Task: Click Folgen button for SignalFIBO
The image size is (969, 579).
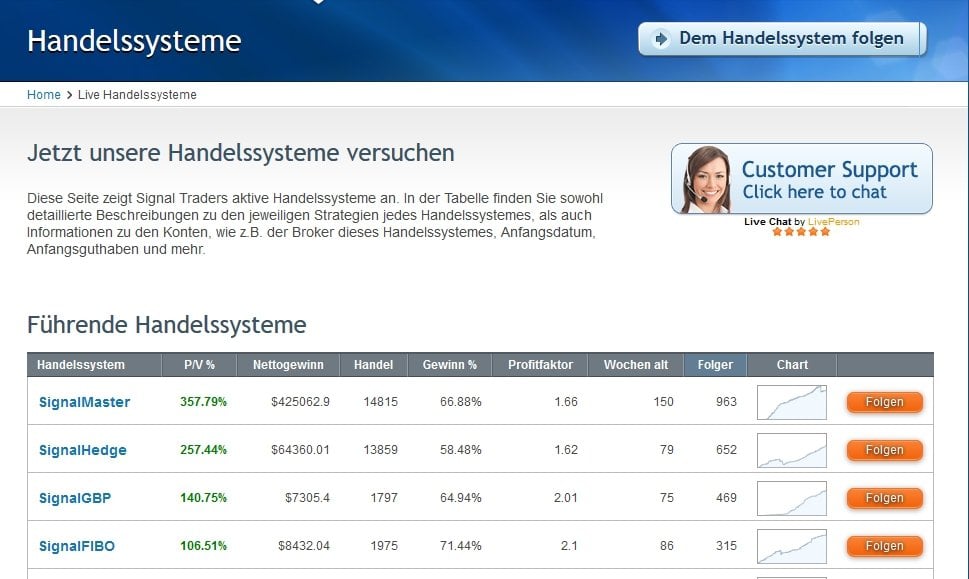Action: click(x=884, y=546)
